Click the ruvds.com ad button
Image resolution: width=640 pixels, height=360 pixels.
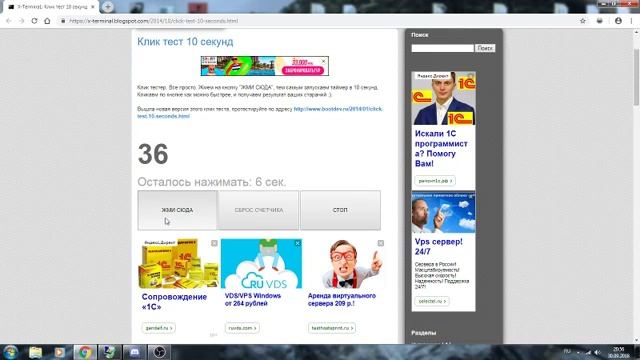242,328
